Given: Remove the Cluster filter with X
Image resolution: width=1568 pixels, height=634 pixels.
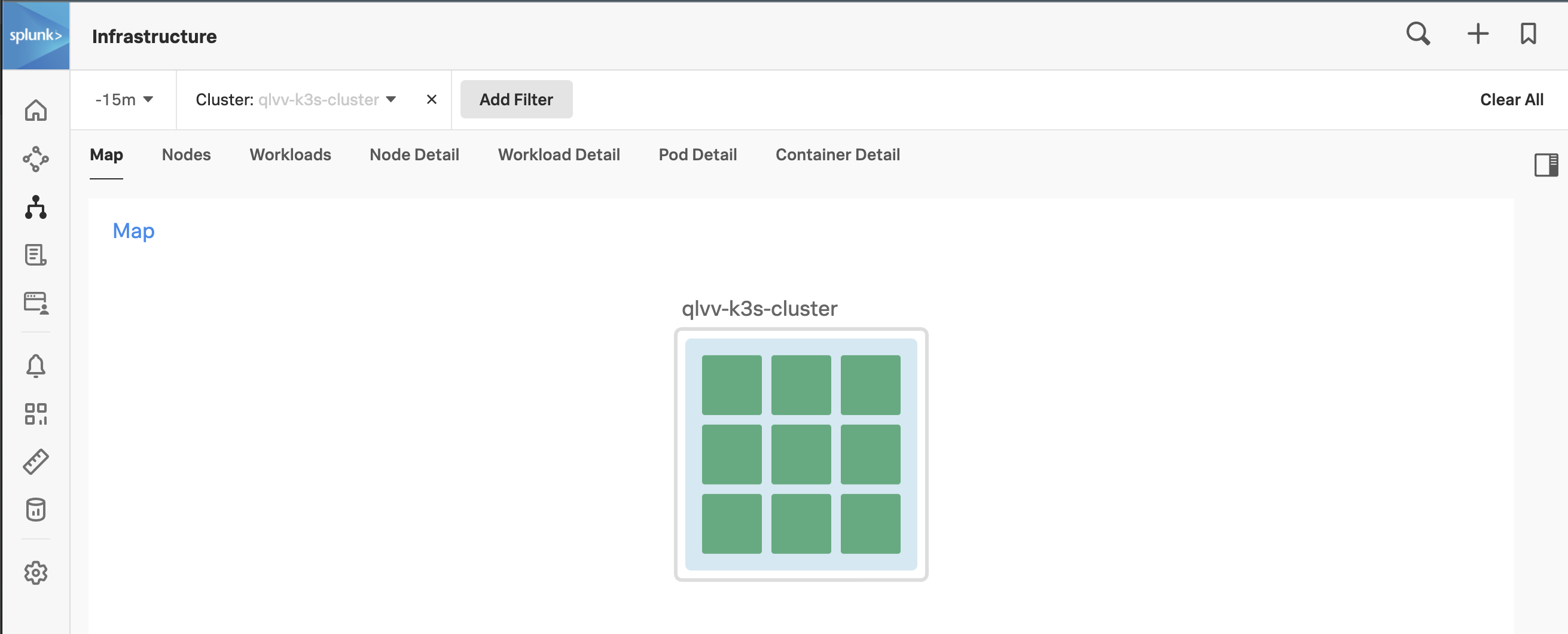Looking at the screenshot, I should point(432,99).
